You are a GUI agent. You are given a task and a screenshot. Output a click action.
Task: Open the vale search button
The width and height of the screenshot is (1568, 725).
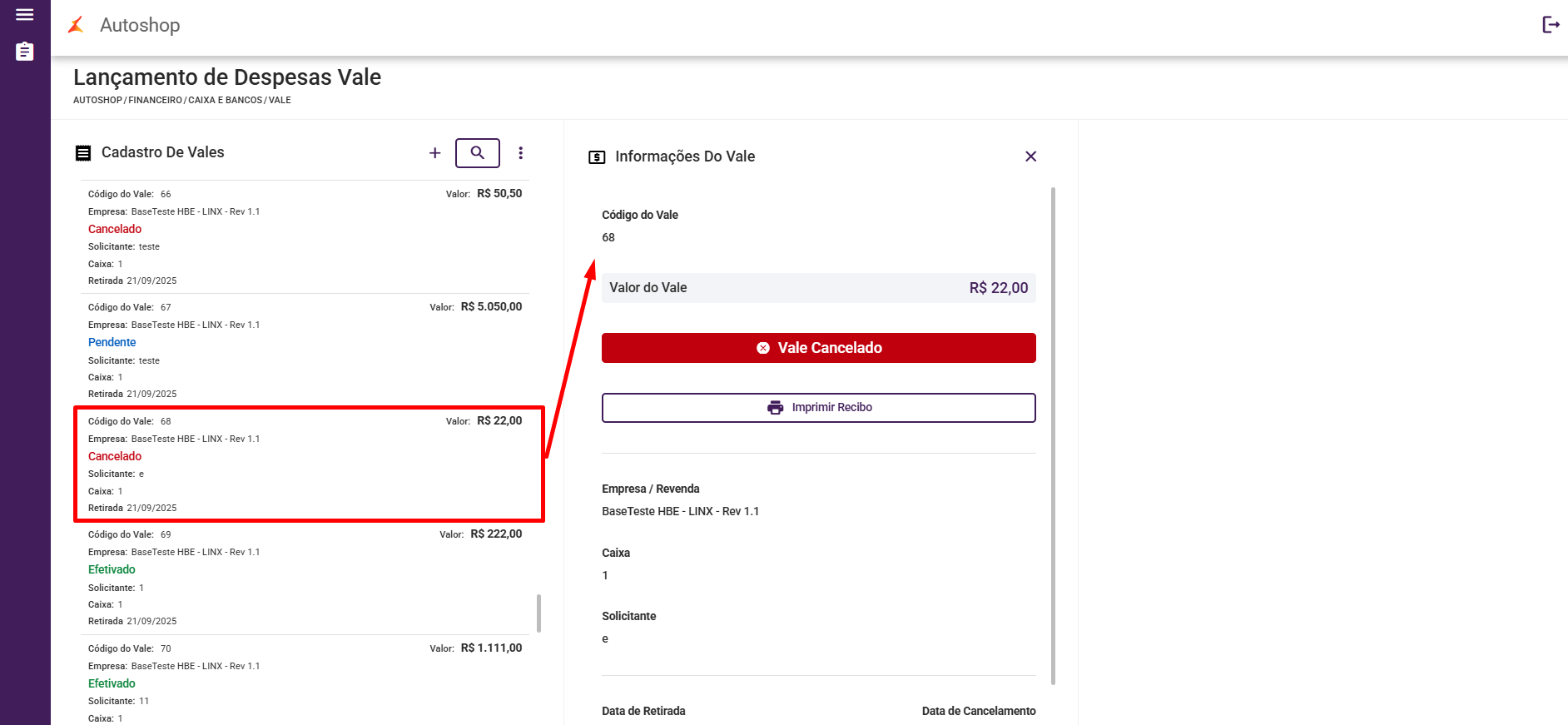tap(477, 153)
